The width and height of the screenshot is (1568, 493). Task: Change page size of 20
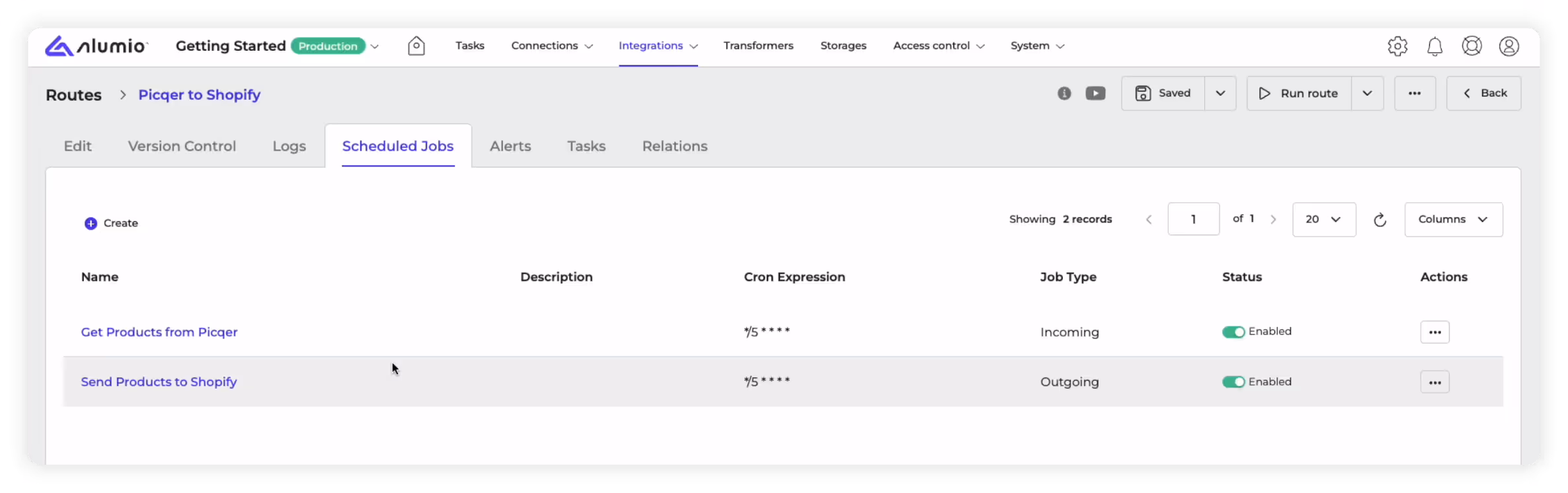(1324, 219)
